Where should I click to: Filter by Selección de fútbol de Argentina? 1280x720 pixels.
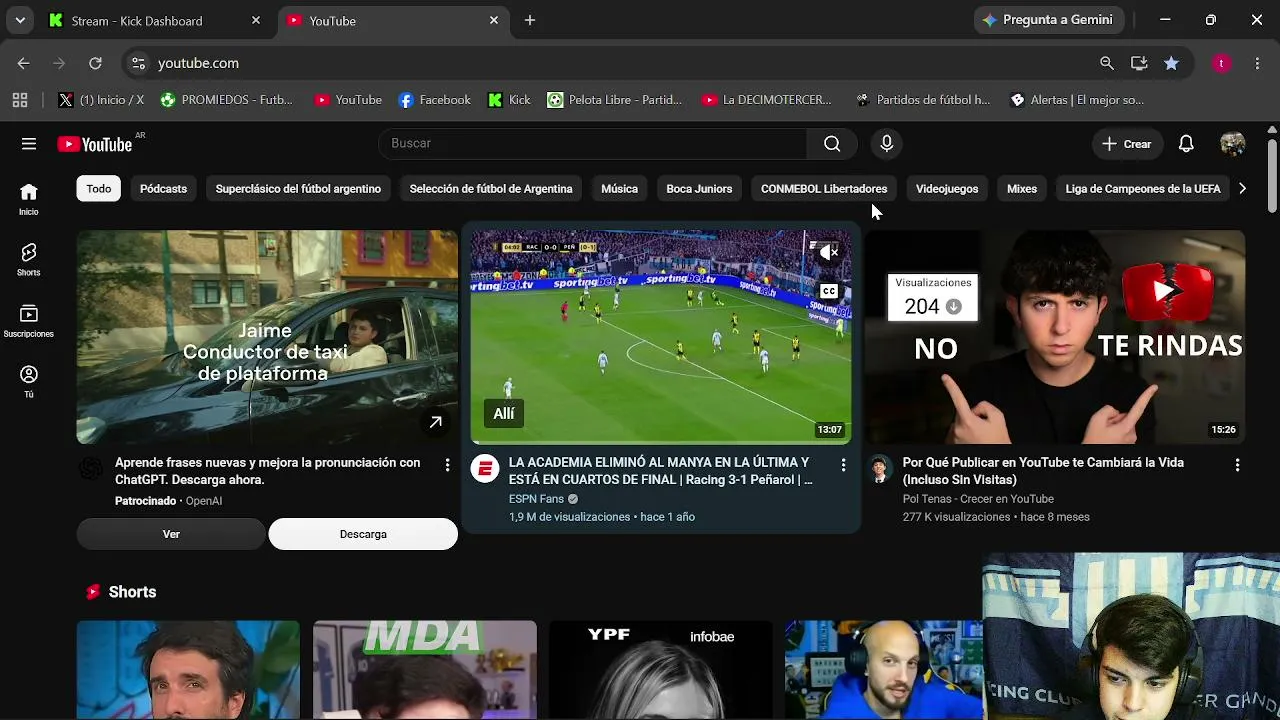click(491, 189)
